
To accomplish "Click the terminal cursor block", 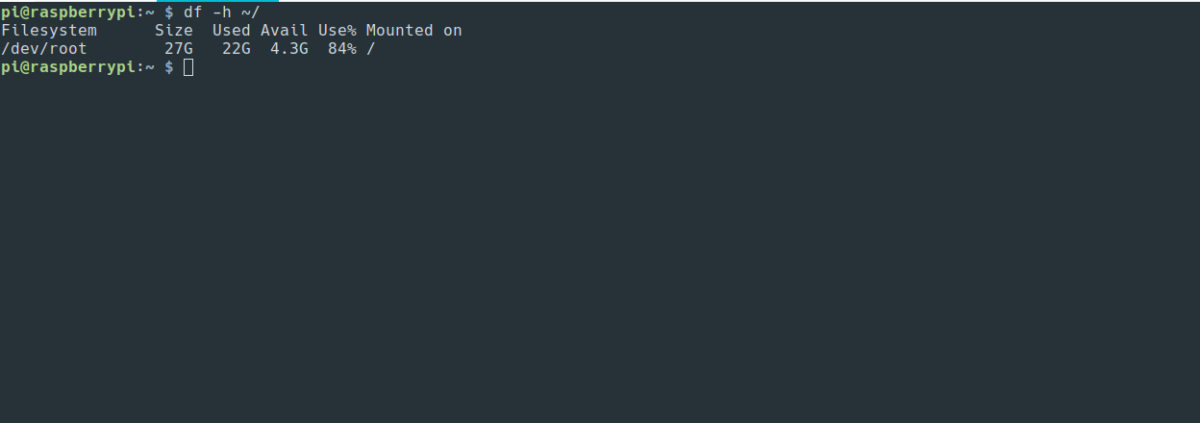I will 189,67.
